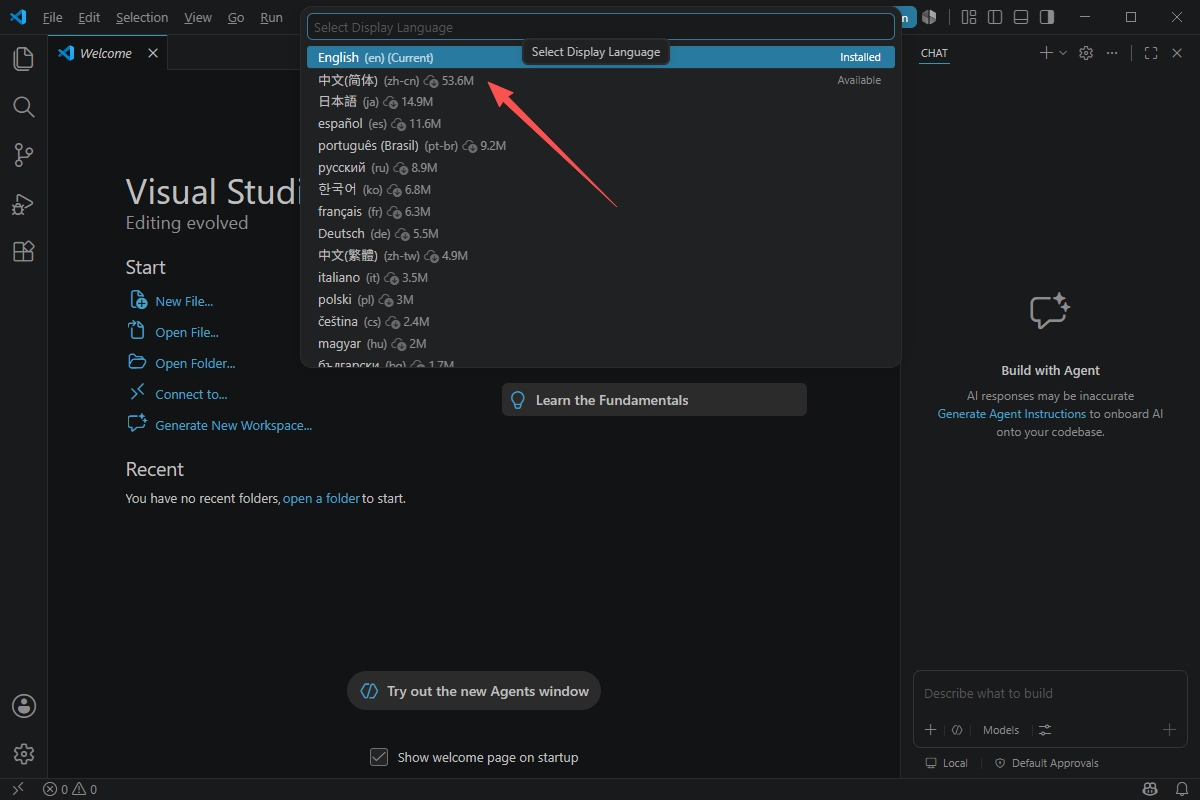Open the Configure Tools sliders icon in chat
This screenshot has width=1200, height=800.
(x=1045, y=730)
